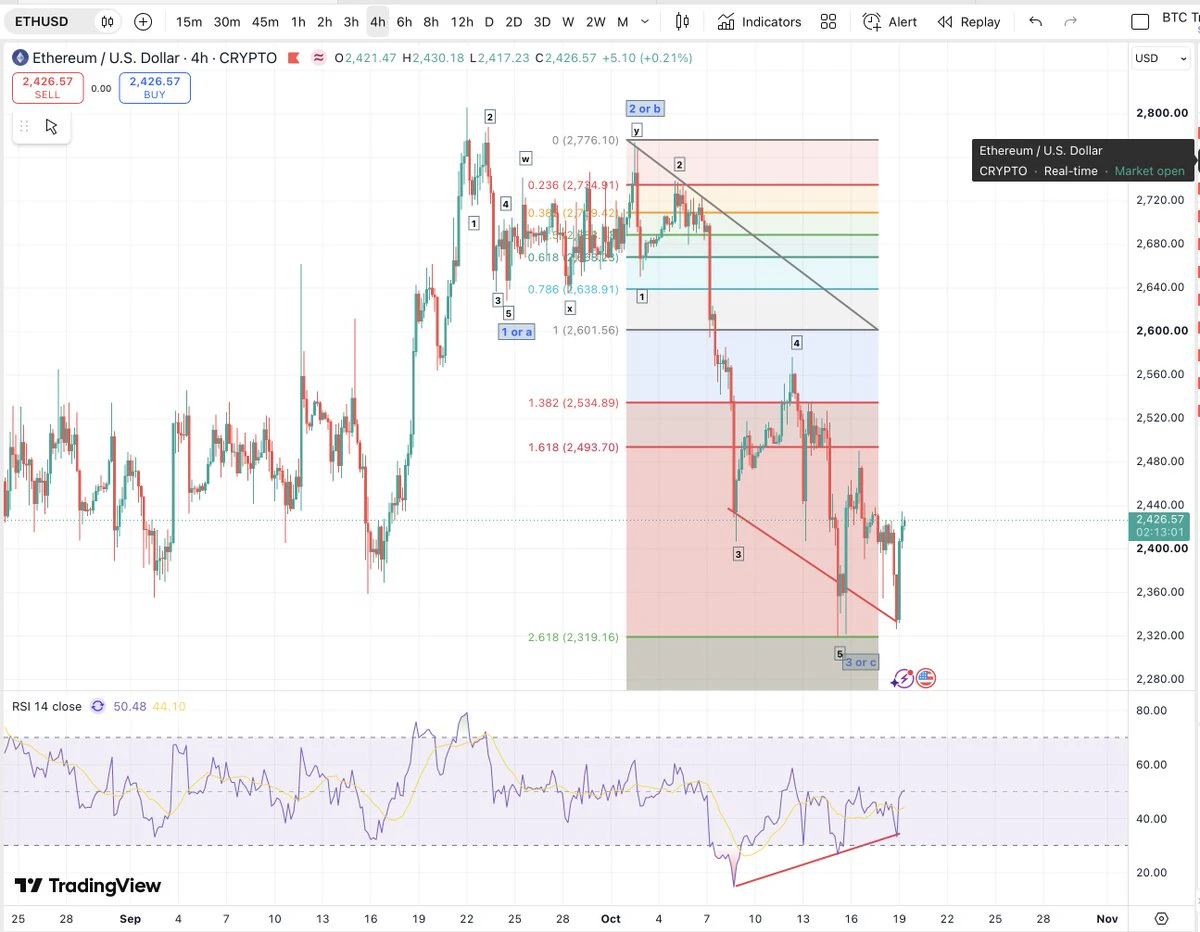Click the RSI refresh icon in the legend
This screenshot has height=932, width=1200.
97,706
